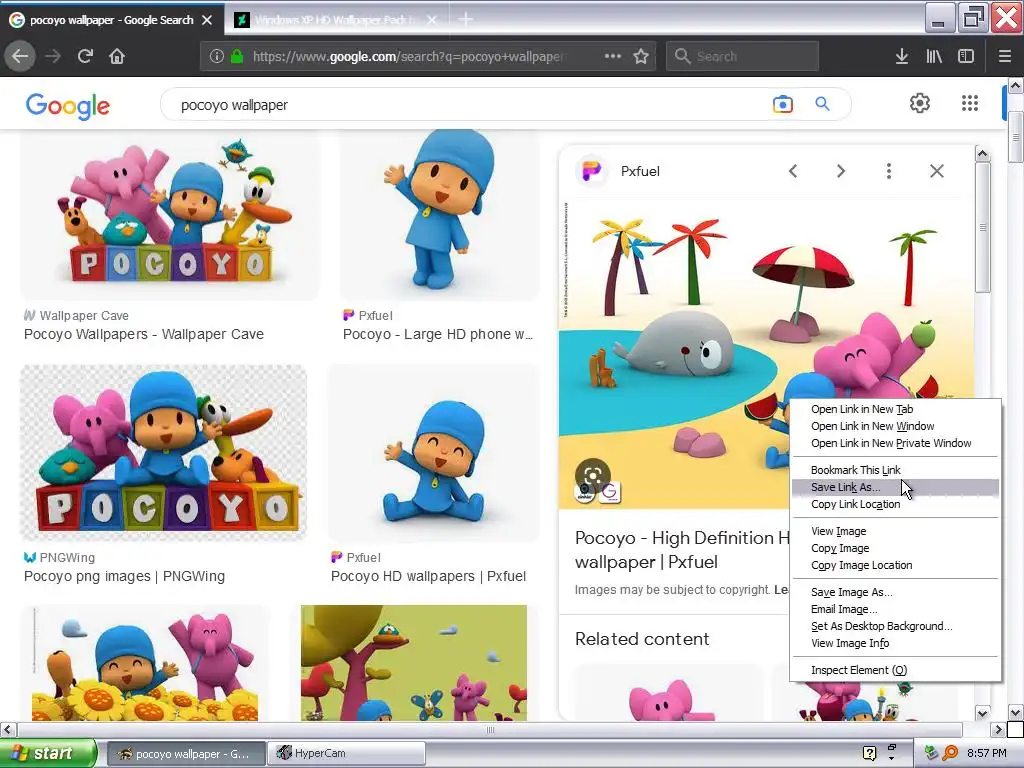The image size is (1024, 768).
Task: Close the Pxfuel image preview panel
Action: coord(936,171)
